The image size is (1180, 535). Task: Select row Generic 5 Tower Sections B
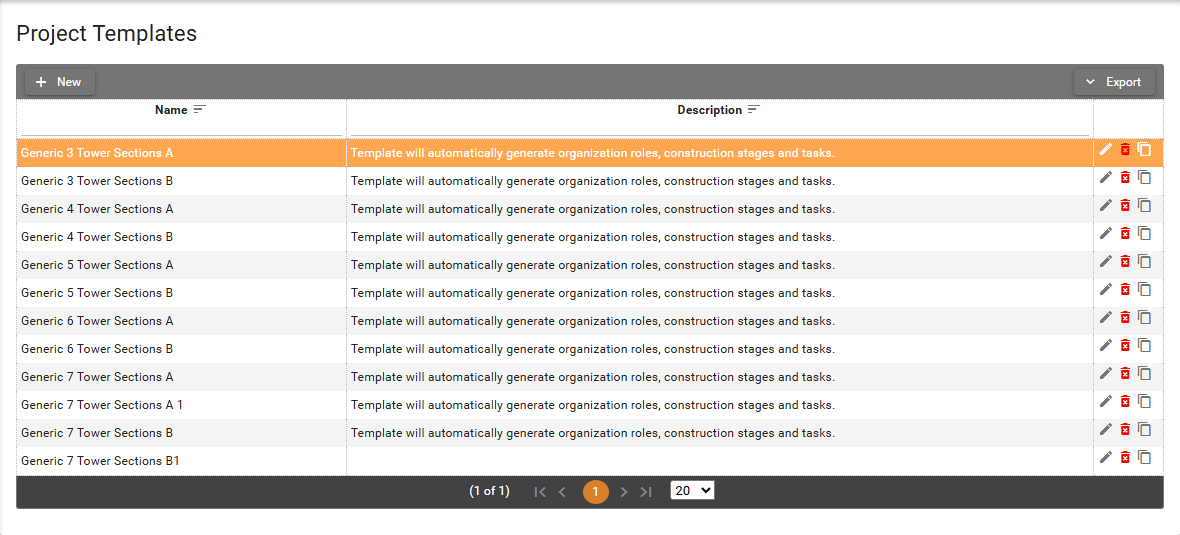590,293
